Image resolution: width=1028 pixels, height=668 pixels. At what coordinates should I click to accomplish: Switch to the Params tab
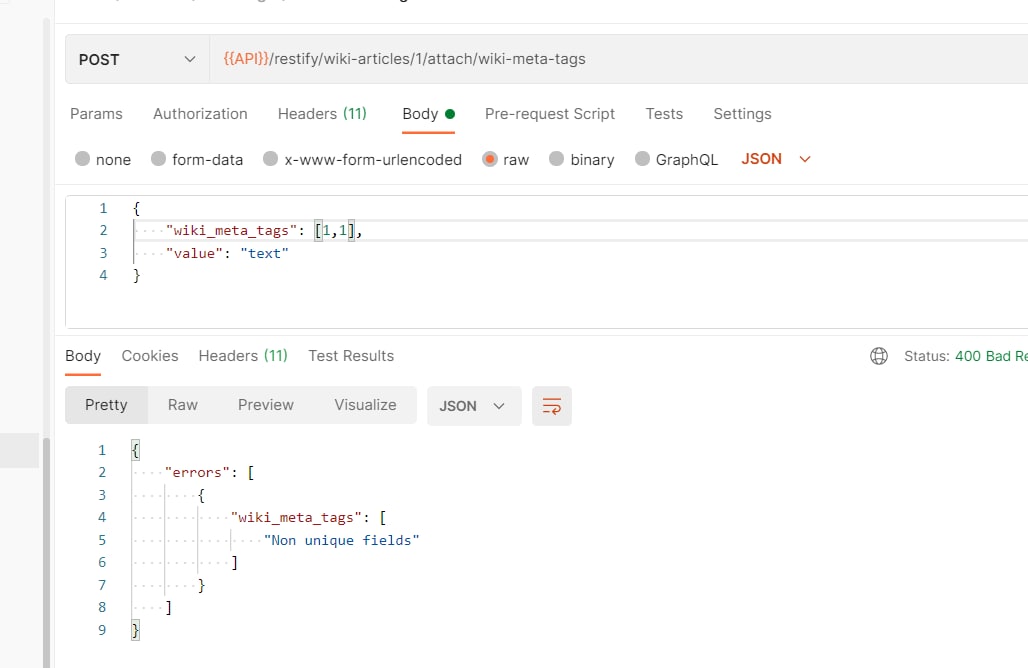tap(96, 114)
